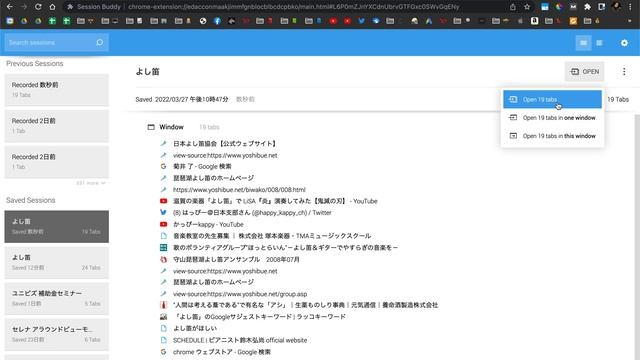Screen dimensions: 640x360
Task: Open session more-options kebab menu
Action: 624,72
